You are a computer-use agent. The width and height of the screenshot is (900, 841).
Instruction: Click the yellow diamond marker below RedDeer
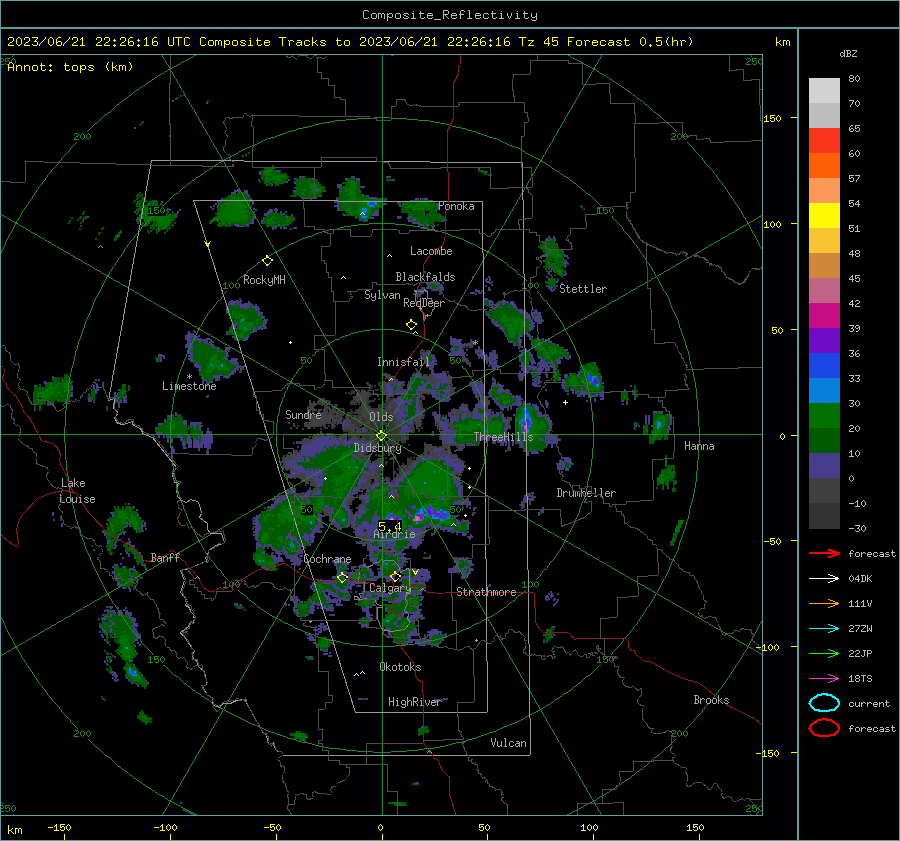click(412, 325)
